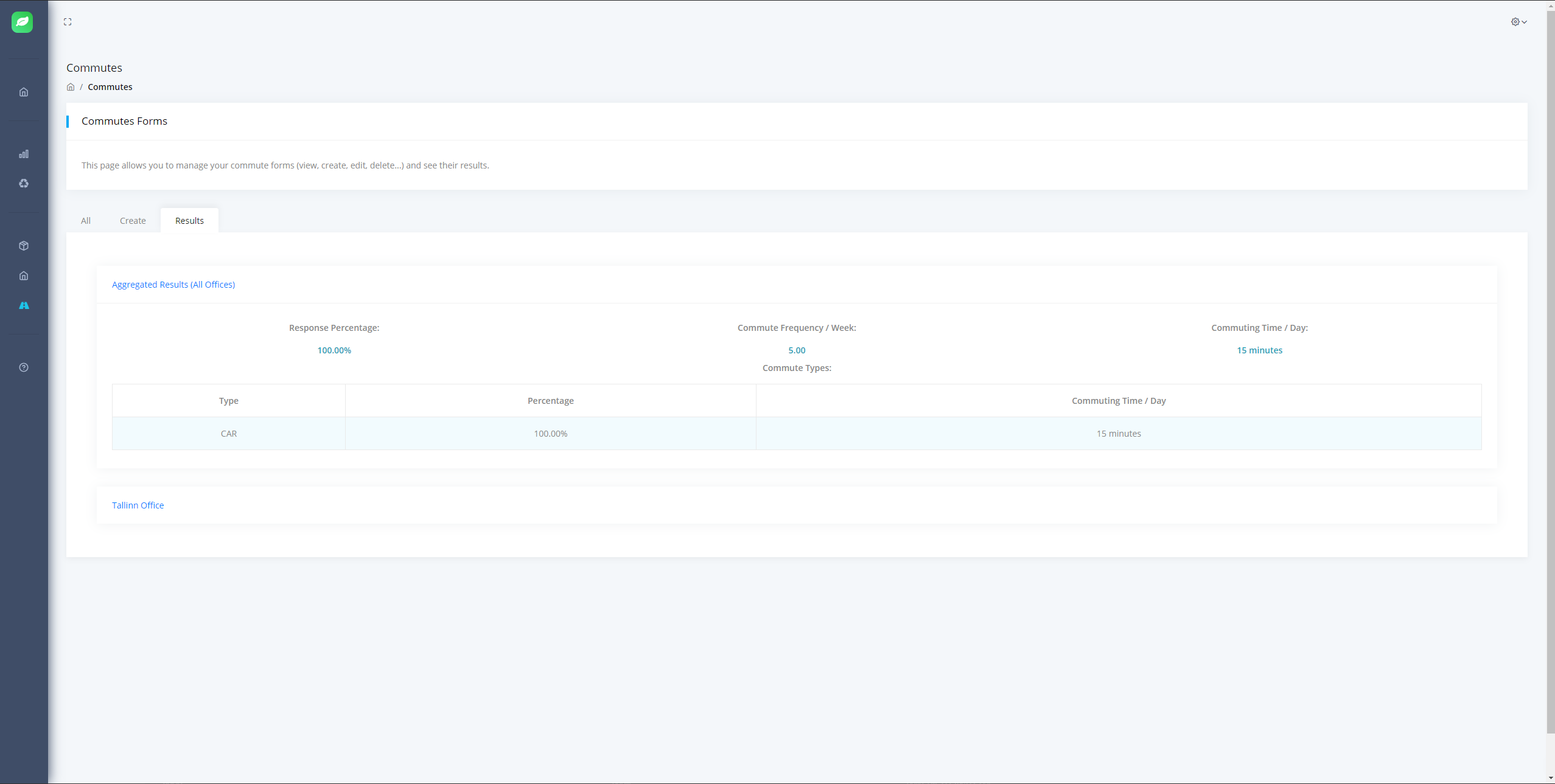Select the Results tab
Viewport: 1555px width, 784px height.
(189, 221)
